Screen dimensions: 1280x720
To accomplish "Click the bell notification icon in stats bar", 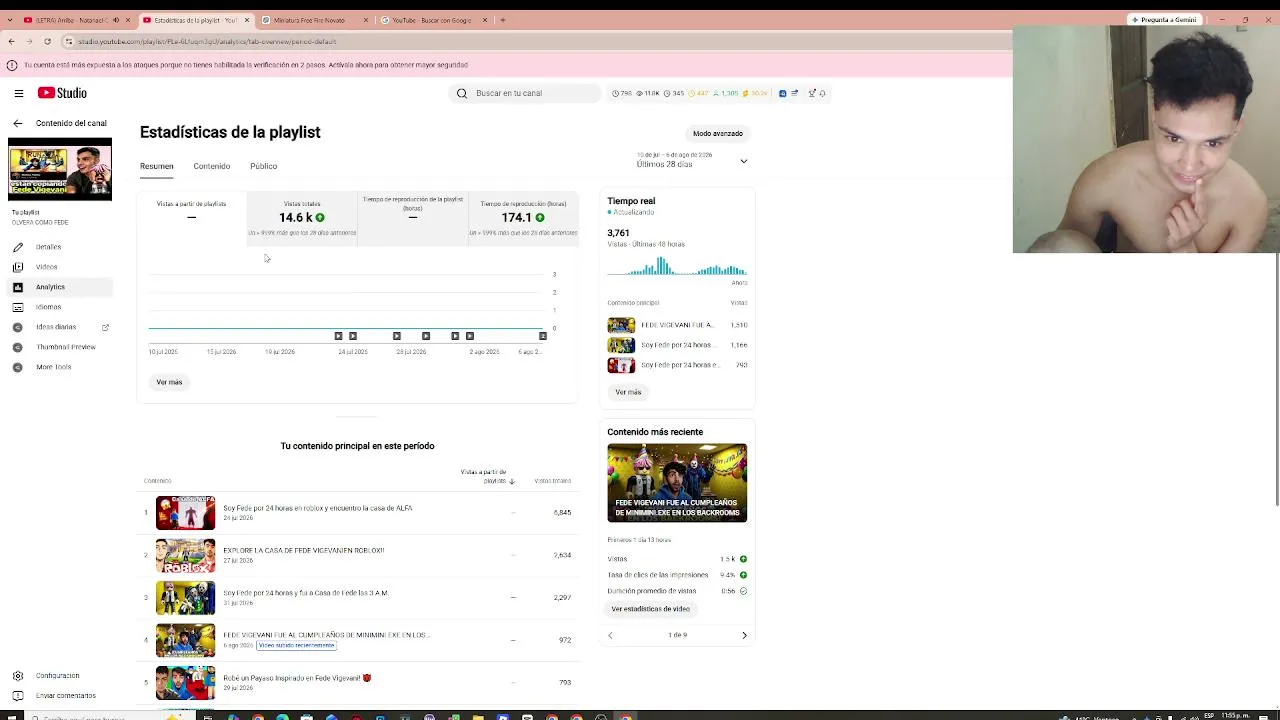I will tap(822, 93).
